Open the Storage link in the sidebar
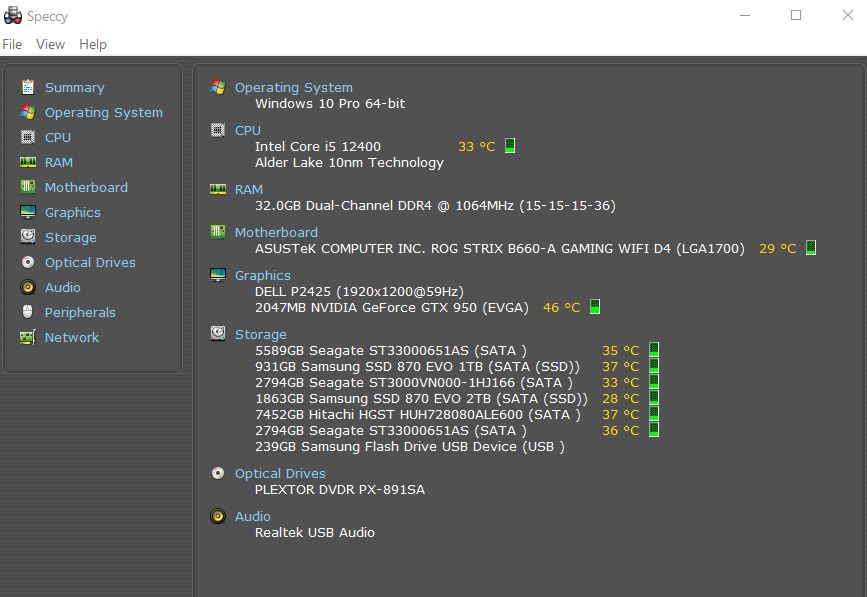Screen dimensions: 867x597 pos(71,237)
